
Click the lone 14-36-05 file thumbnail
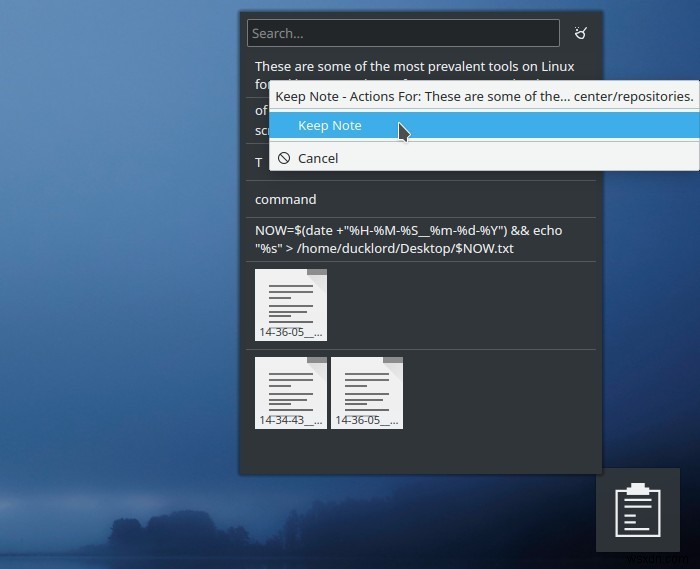coord(291,305)
